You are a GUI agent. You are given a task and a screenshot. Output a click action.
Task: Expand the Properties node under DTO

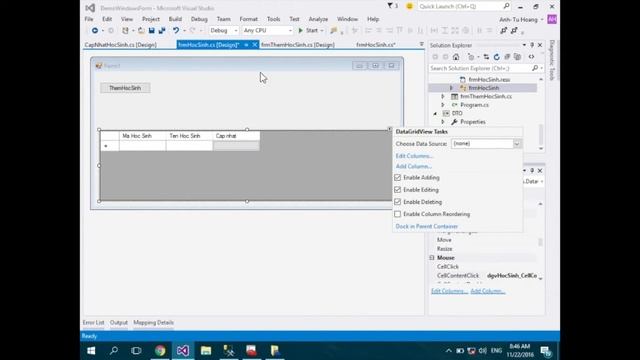click(443, 122)
